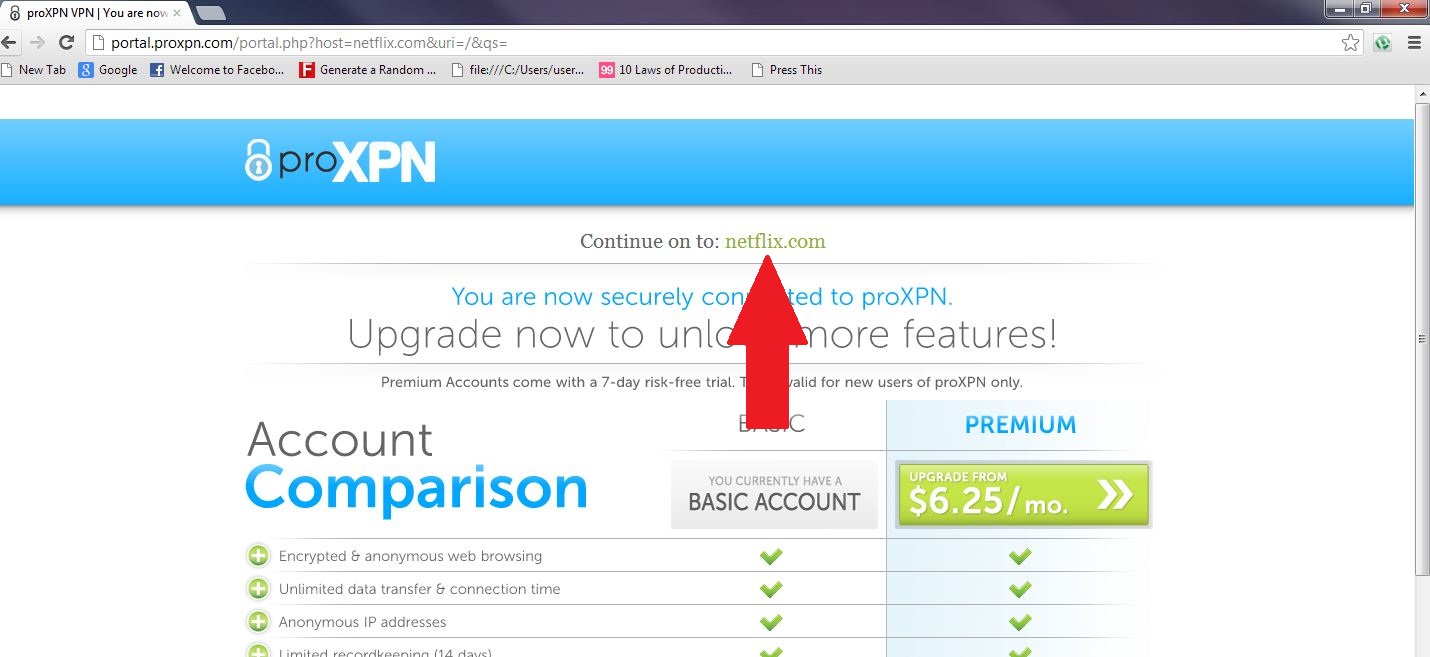The width and height of the screenshot is (1430, 657).
Task: Expand the Encrypted & anonymous web browsing row
Action: pyautogui.click(x=258, y=556)
